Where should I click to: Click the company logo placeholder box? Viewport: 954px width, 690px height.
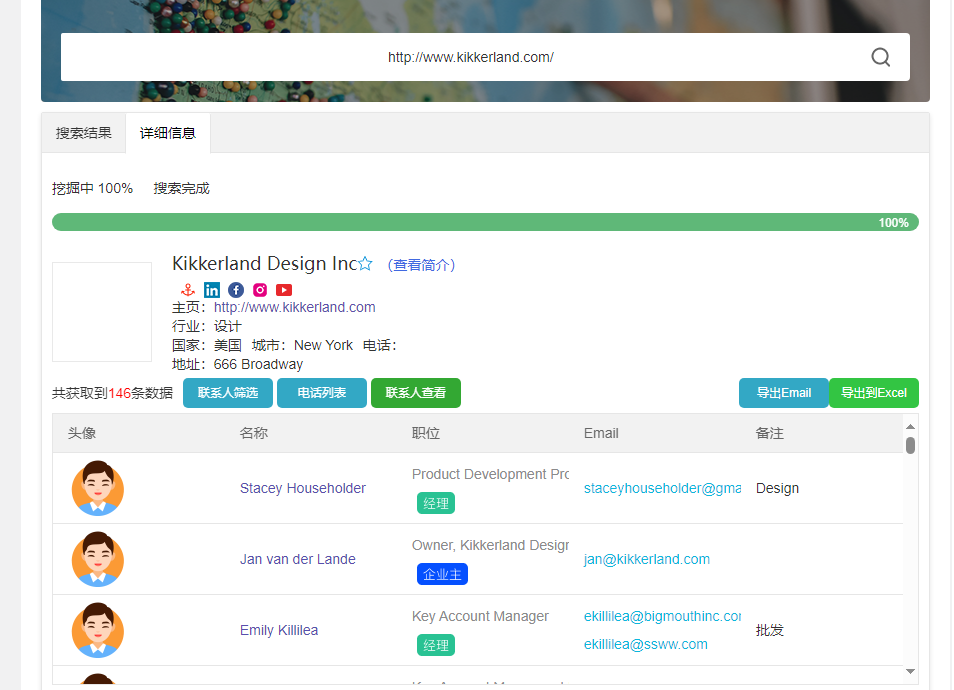coord(102,312)
